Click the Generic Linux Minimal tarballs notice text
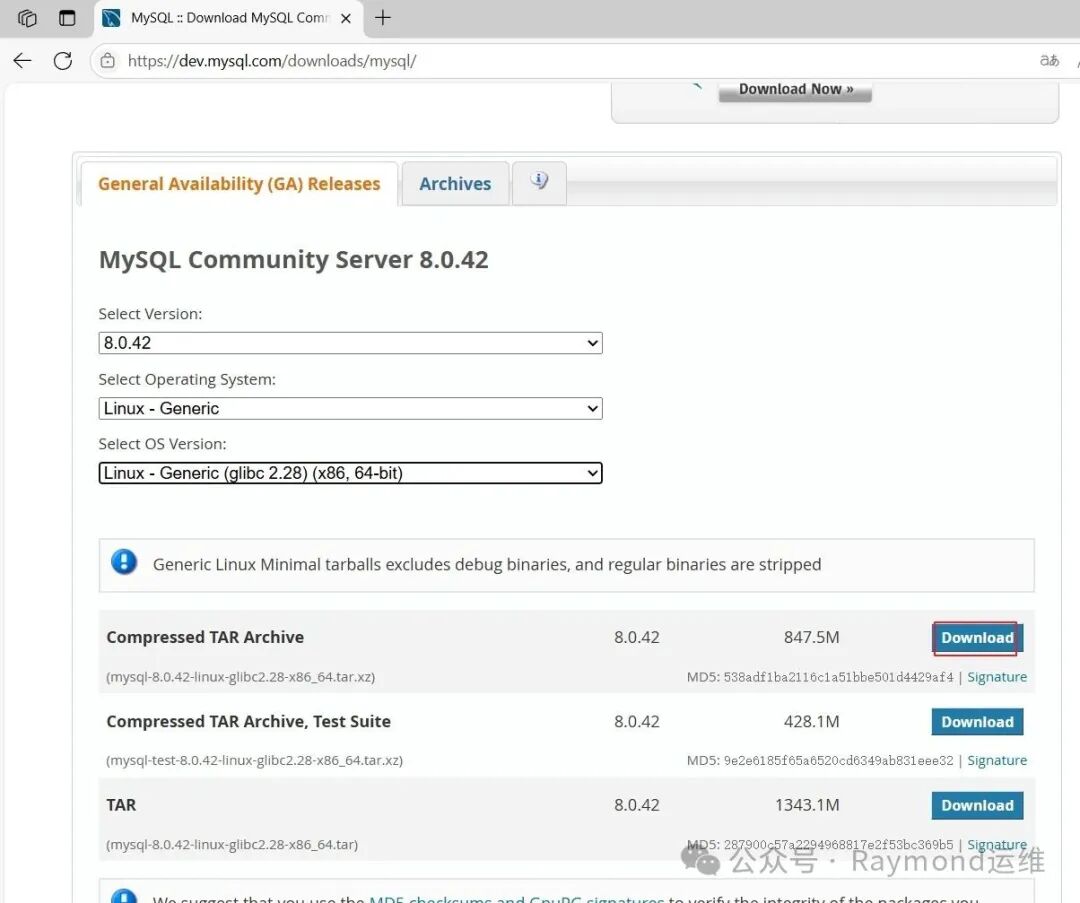This screenshot has width=1080, height=903. pos(487,565)
